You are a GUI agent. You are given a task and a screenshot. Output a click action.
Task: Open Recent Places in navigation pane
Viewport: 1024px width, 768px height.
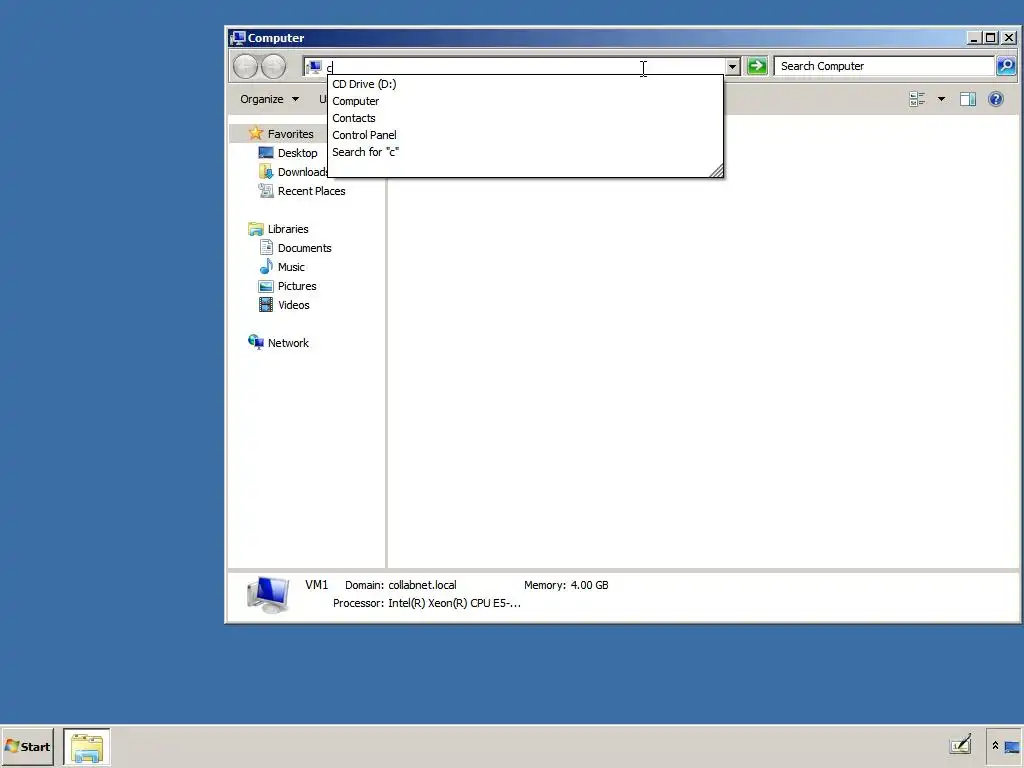312,191
